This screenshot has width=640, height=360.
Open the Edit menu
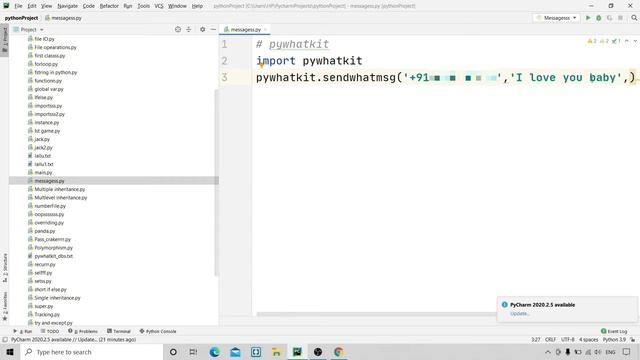click(31, 6)
